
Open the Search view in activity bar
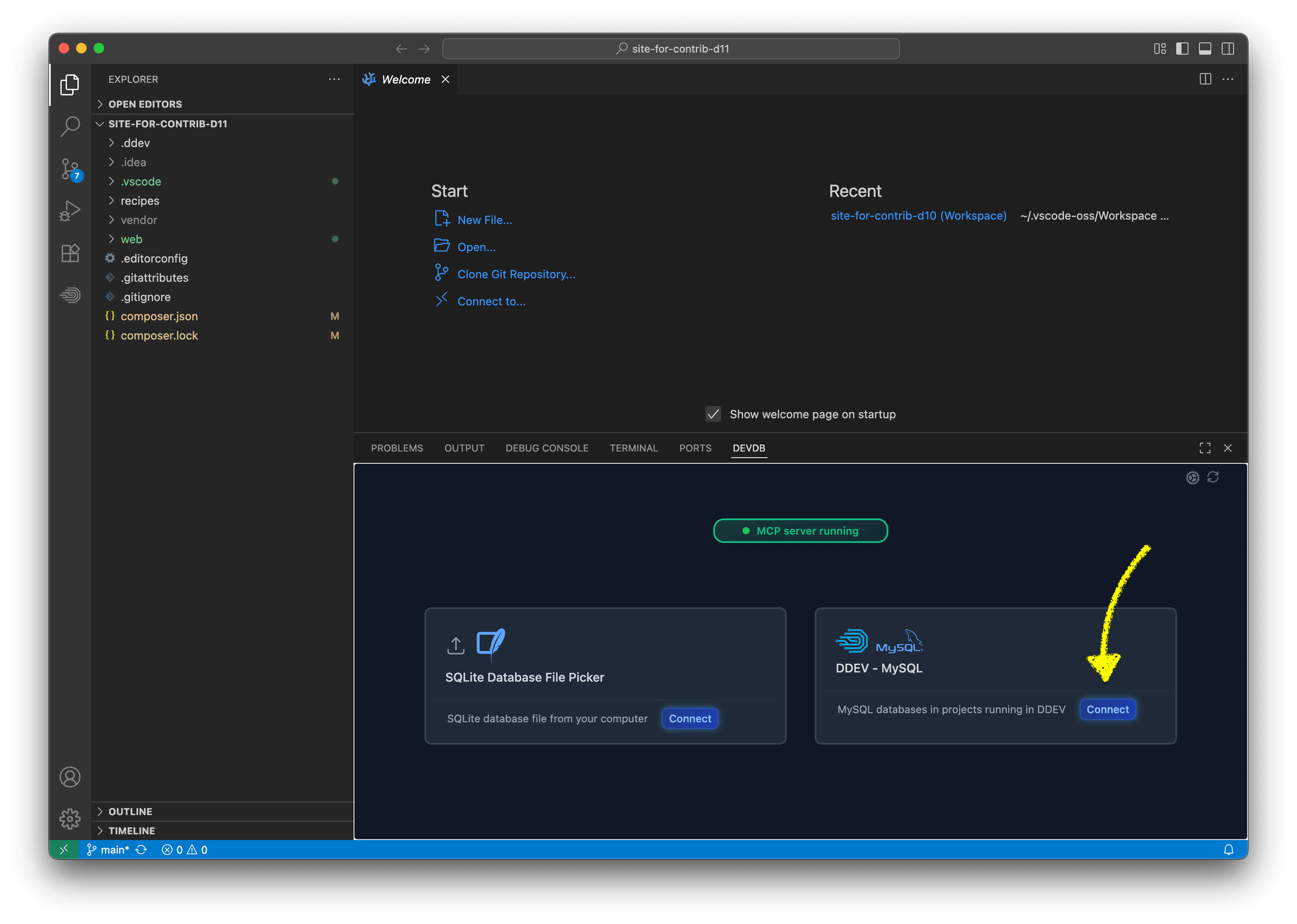click(x=70, y=126)
